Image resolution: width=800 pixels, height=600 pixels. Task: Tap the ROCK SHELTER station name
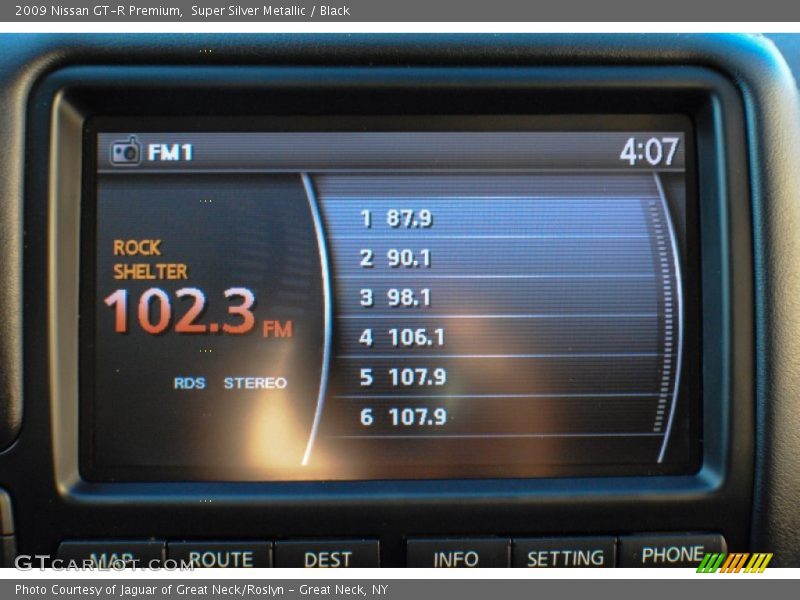pos(150,260)
